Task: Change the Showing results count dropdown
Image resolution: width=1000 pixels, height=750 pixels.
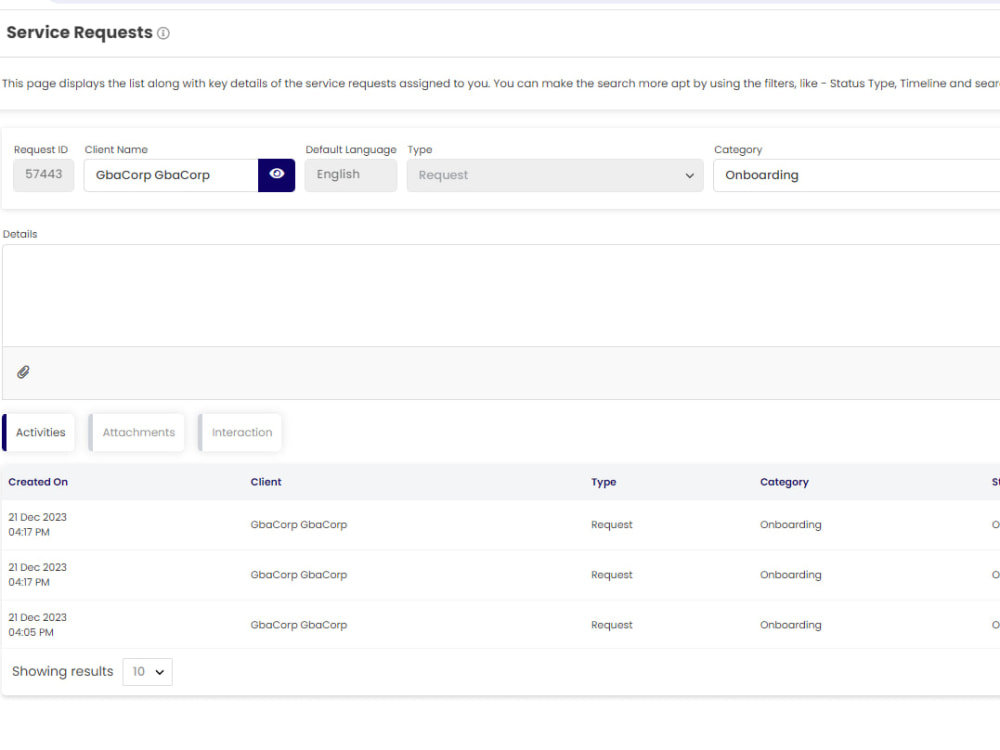Action: point(147,672)
